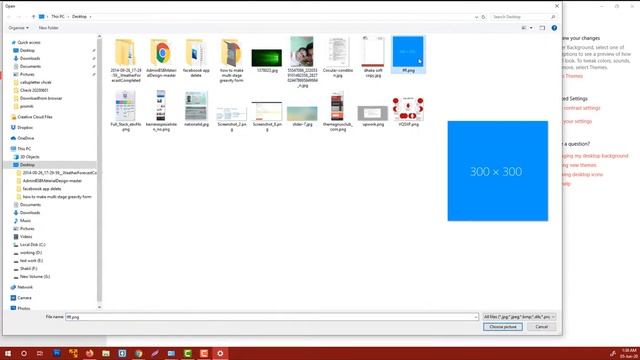Screen dimensions: 640x360
Task: Click New folder button
Action: (49, 28)
